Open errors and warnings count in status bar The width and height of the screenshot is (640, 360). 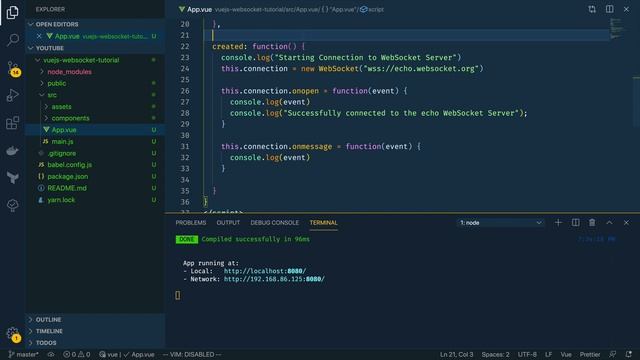coord(77,354)
